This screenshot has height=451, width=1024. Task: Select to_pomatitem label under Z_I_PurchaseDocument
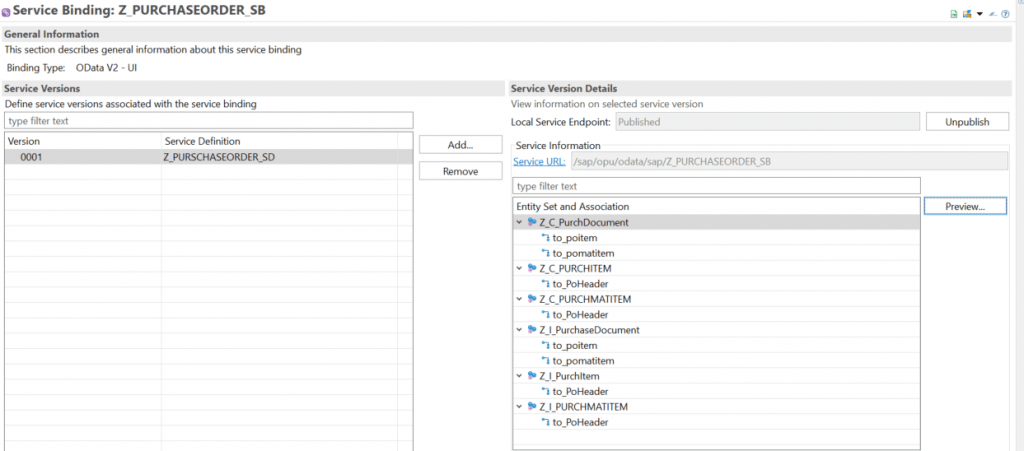pos(583,360)
